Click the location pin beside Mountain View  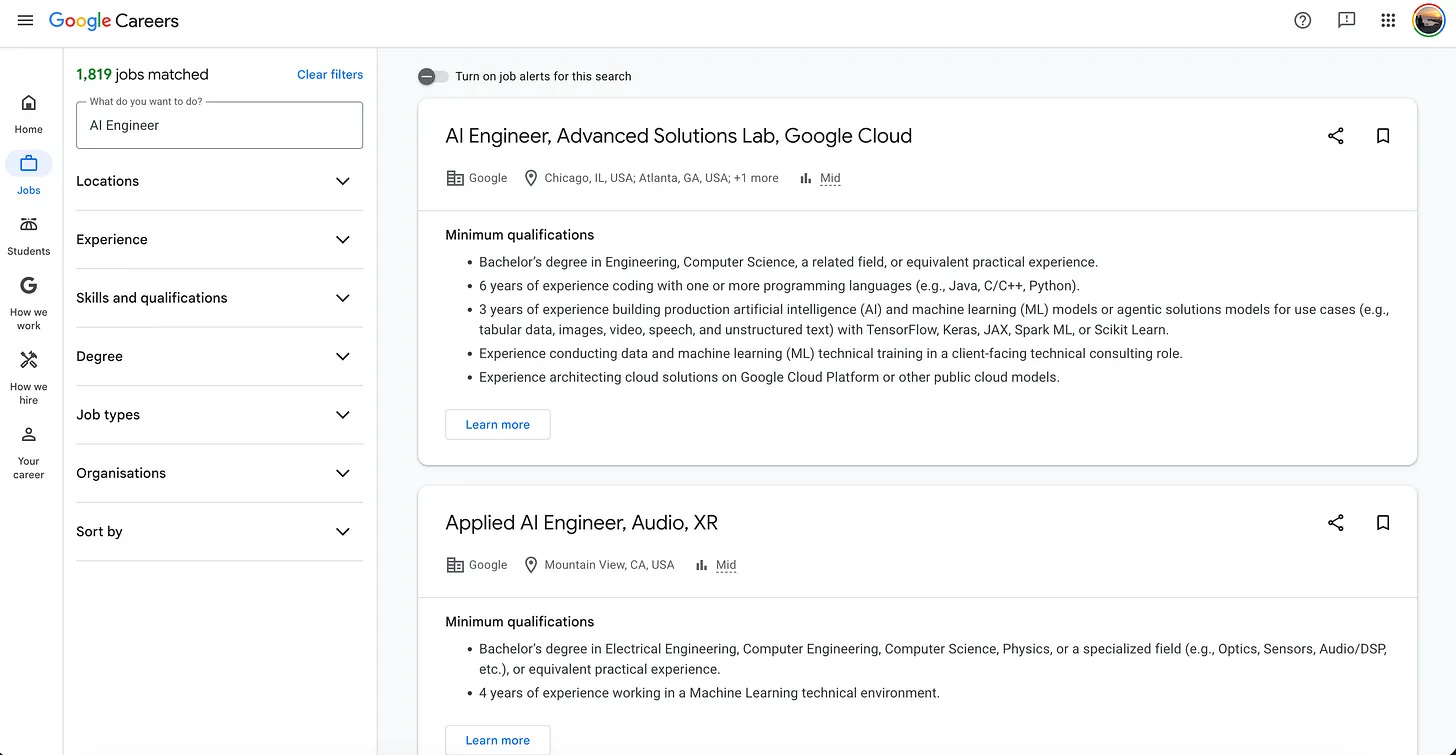coord(531,565)
